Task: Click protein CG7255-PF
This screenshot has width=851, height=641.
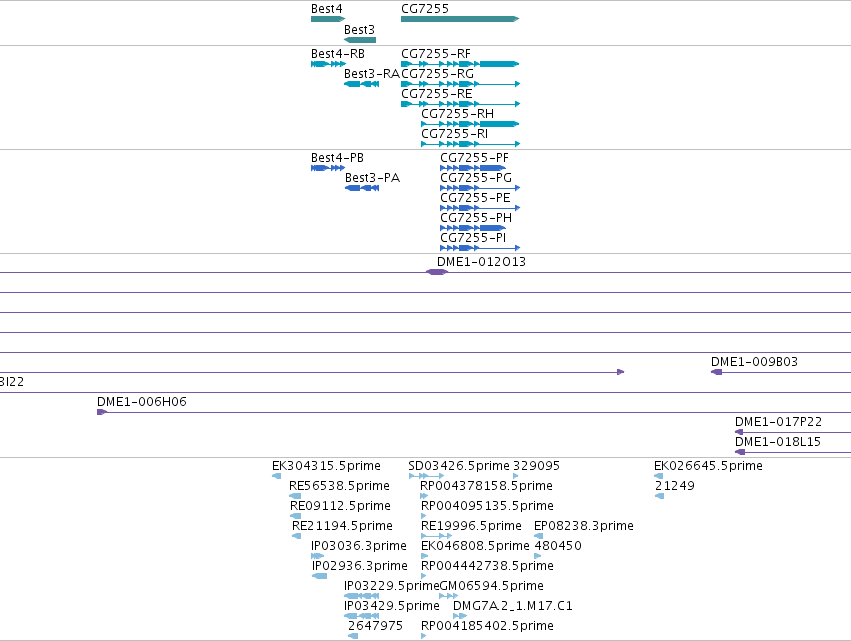Action: [473, 168]
